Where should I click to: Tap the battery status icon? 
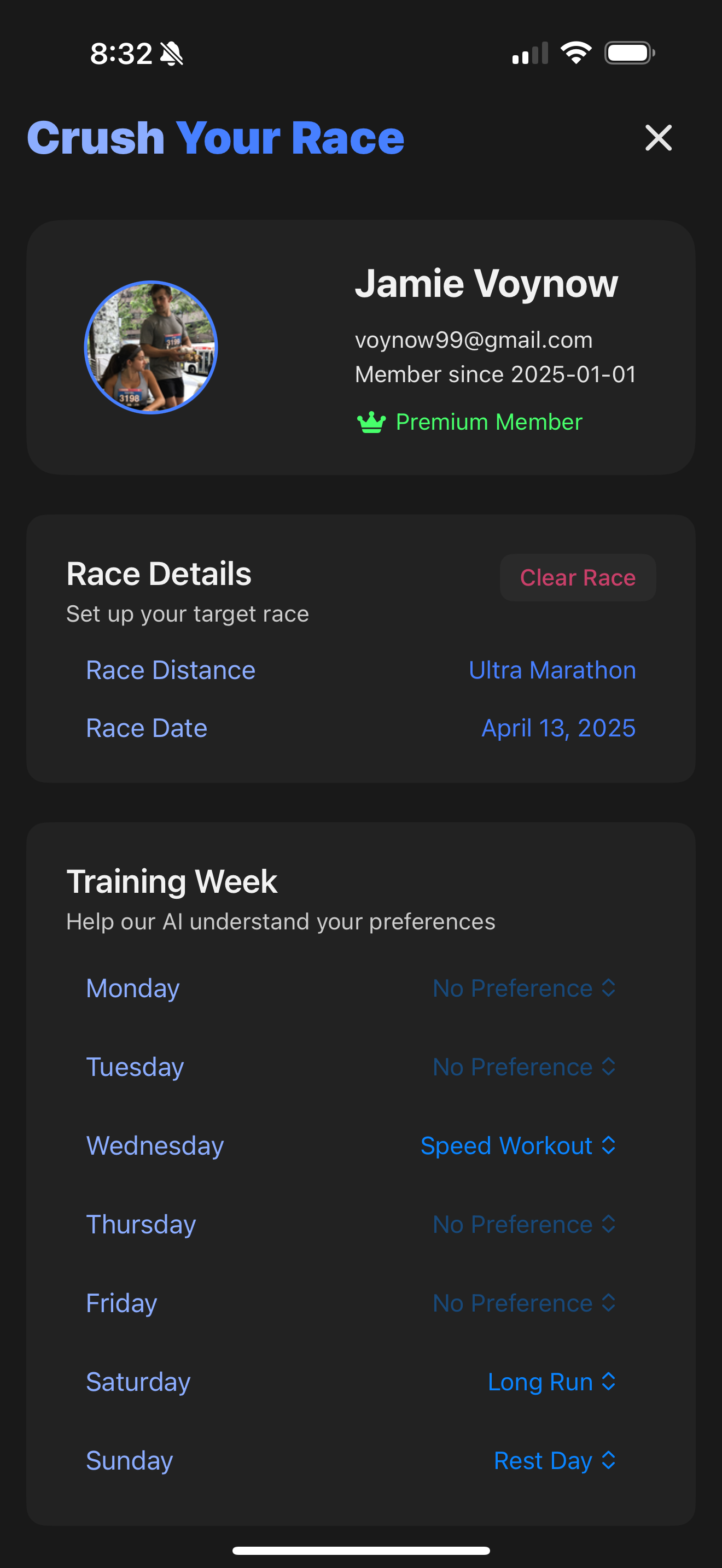click(630, 53)
